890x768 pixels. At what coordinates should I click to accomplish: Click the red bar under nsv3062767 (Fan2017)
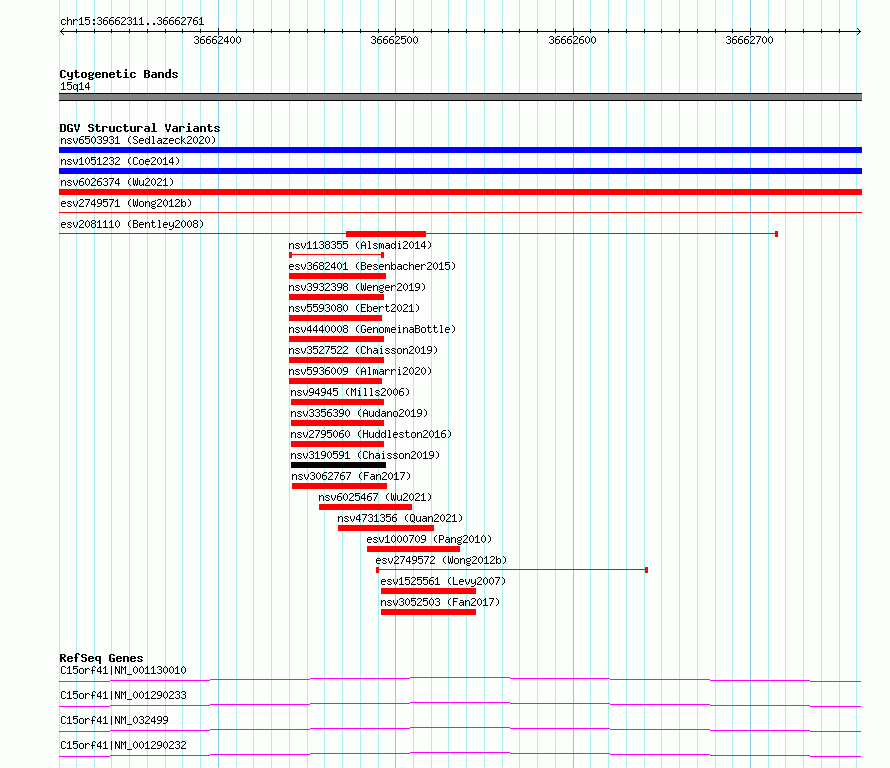339,486
